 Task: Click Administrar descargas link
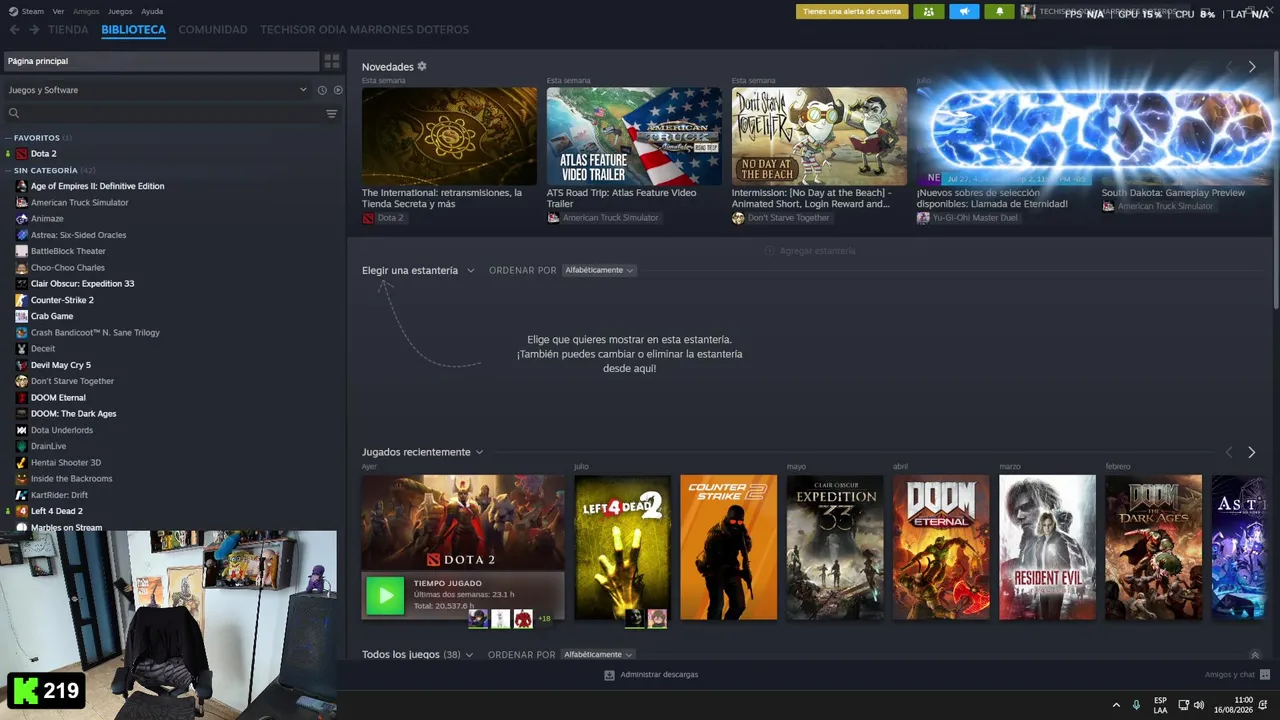659,675
